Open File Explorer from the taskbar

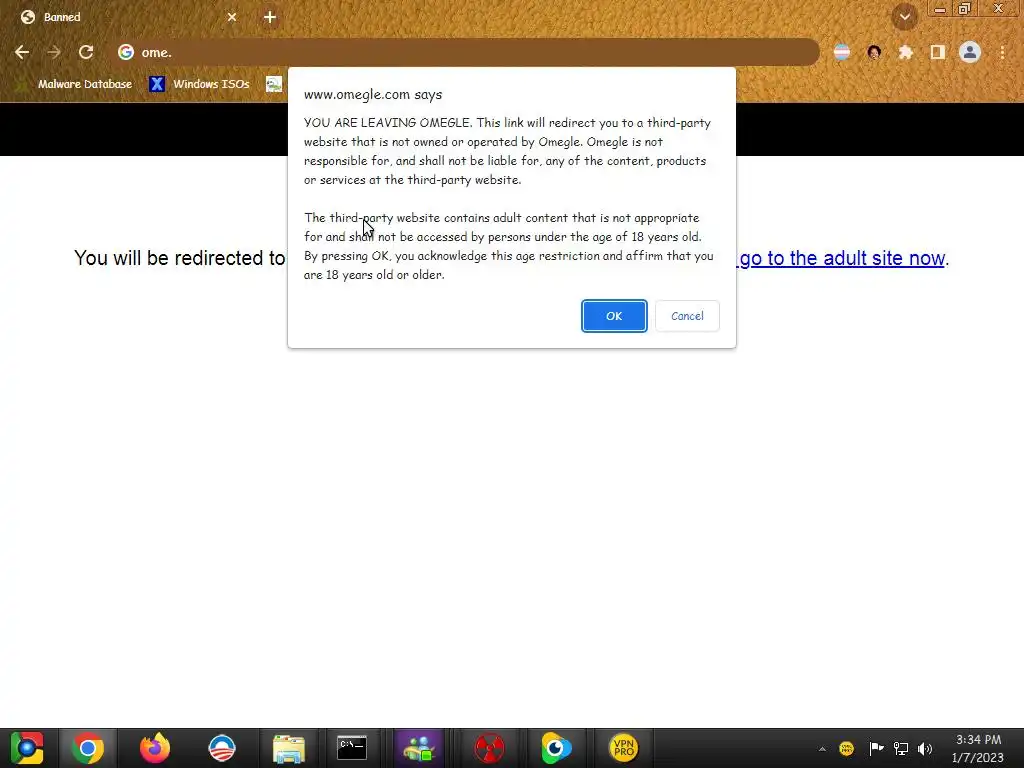tap(289, 748)
